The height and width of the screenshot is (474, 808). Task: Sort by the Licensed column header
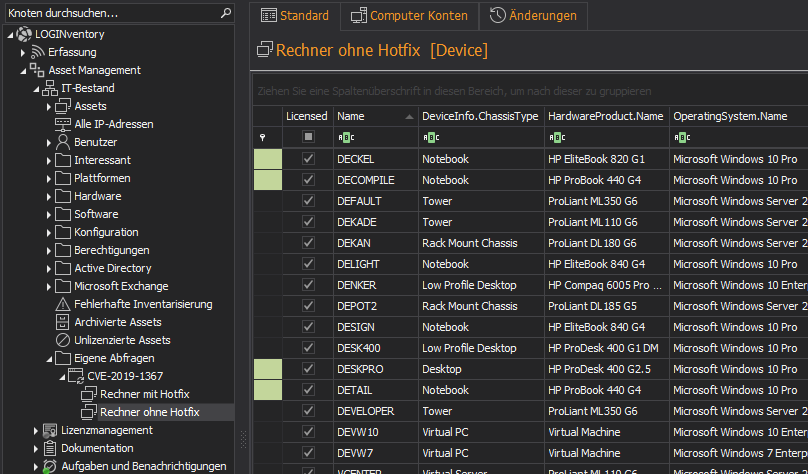coord(308,116)
